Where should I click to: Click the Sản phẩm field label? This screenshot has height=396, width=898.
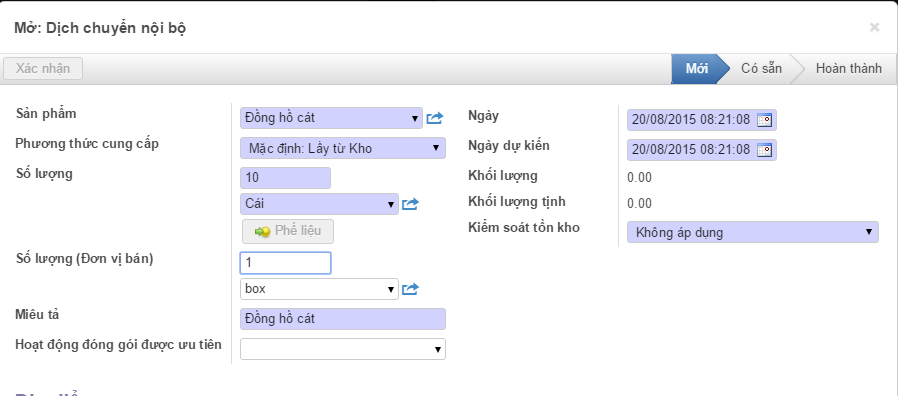pyautogui.click(x=46, y=113)
